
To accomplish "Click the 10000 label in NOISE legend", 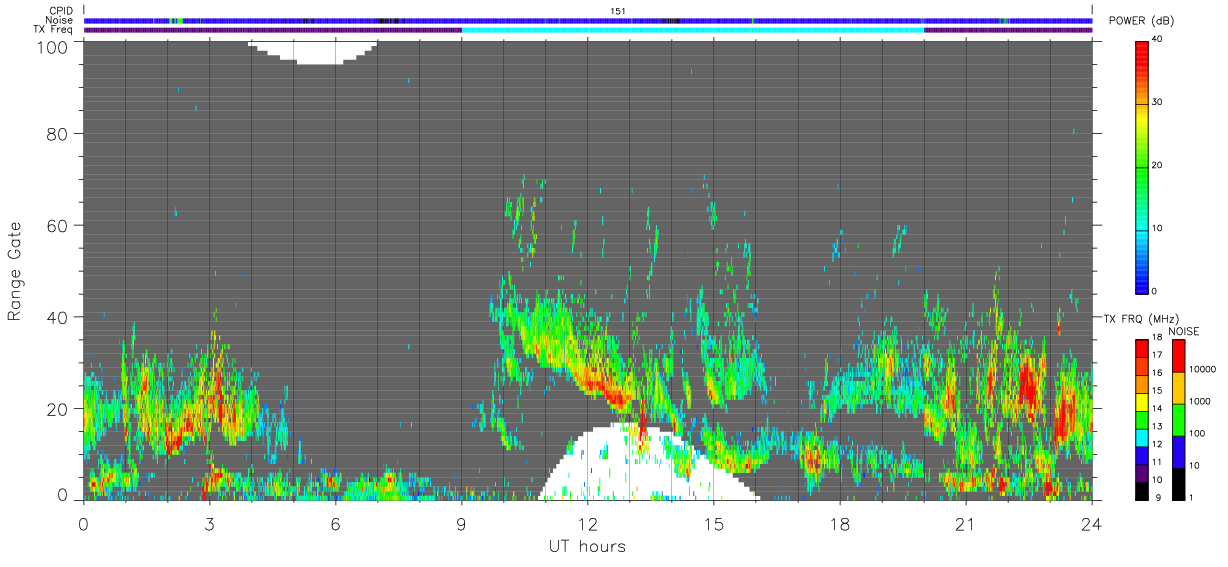I will [1203, 369].
